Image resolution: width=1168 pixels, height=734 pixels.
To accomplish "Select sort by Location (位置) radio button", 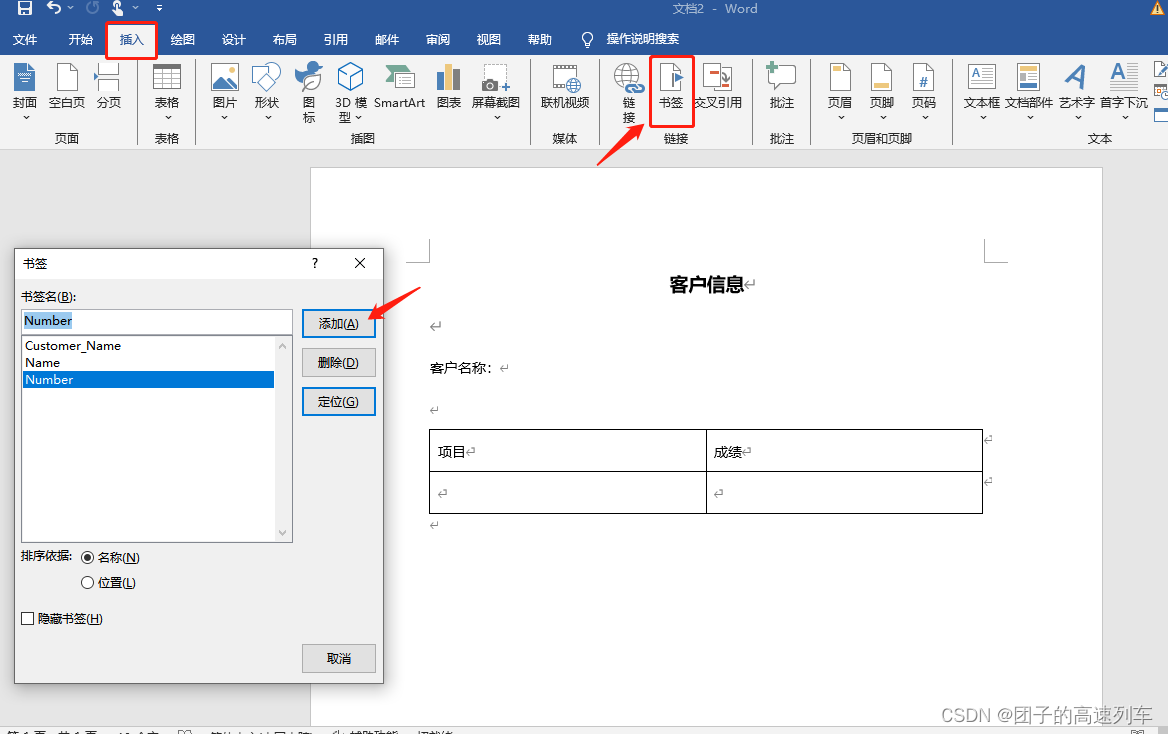I will [87, 583].
